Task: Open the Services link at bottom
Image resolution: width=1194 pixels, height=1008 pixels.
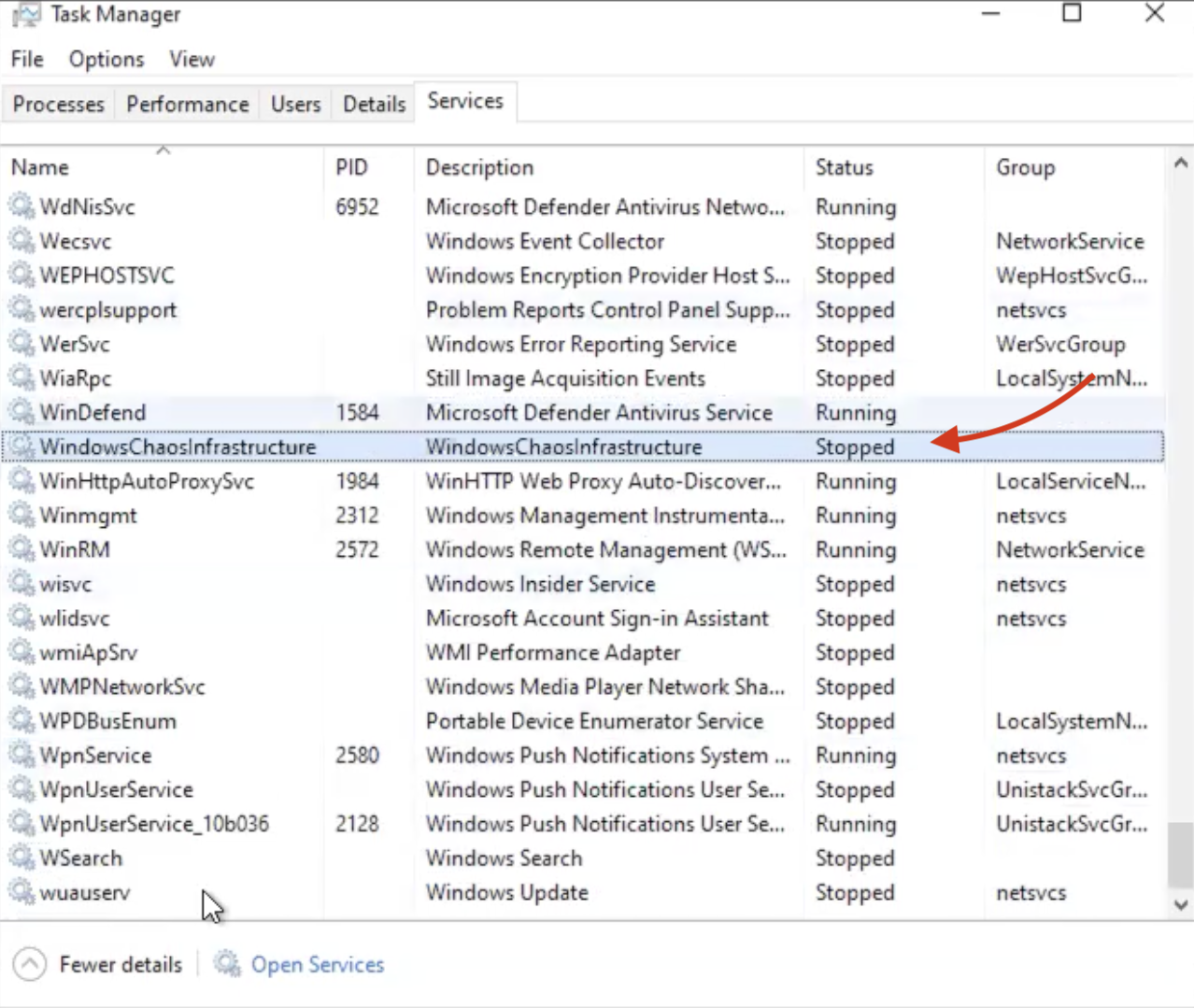Action: [317, 964]
